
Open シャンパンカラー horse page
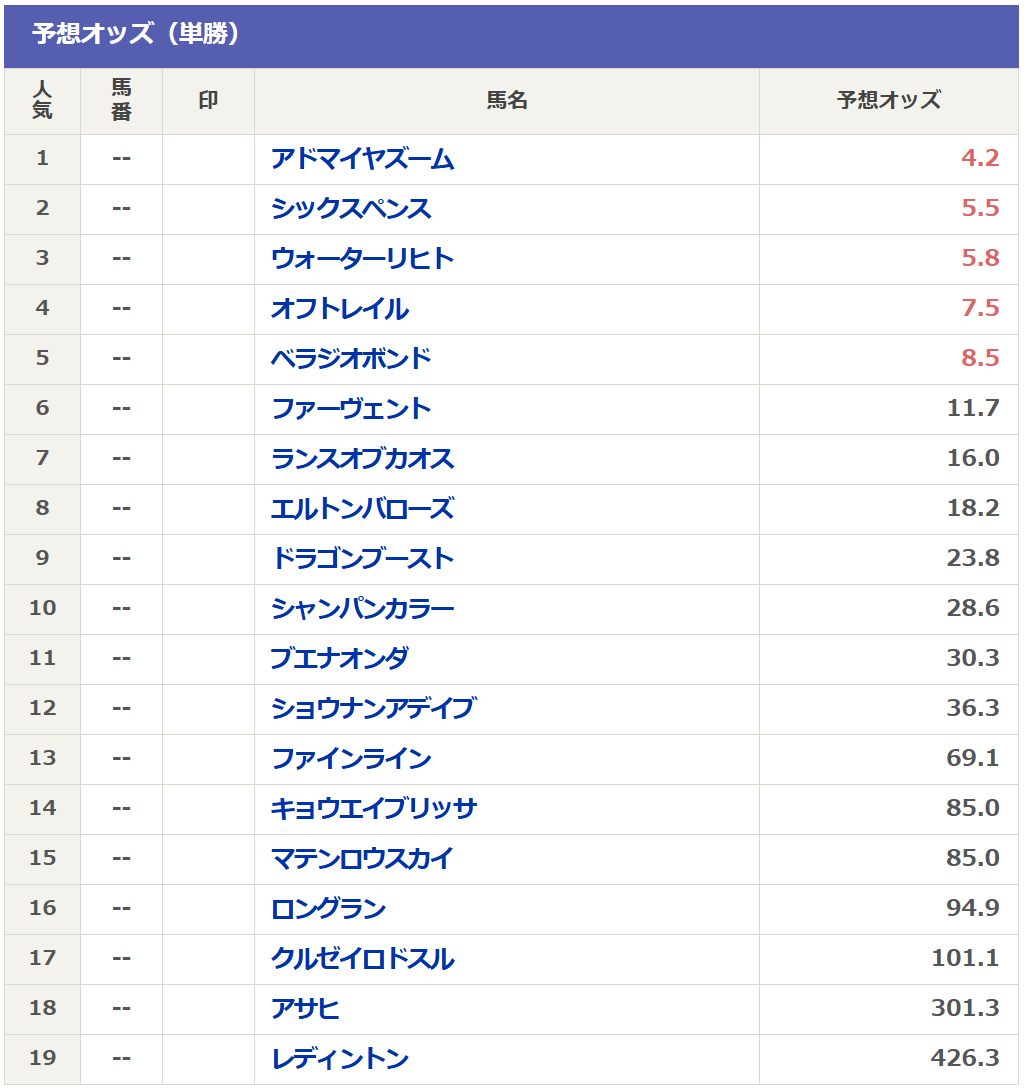coord(362,609)
